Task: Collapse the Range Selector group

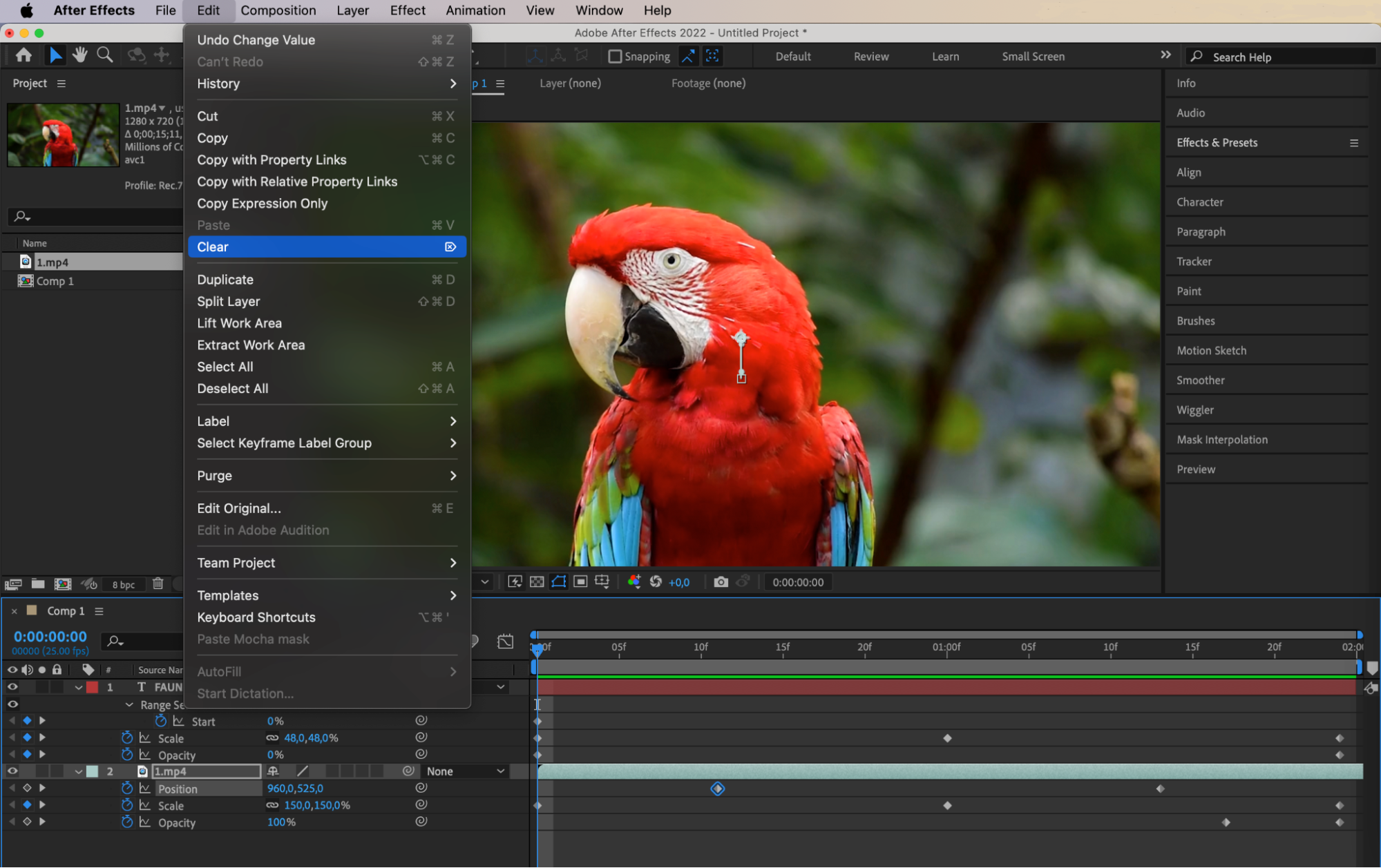Action: point(129,705)
